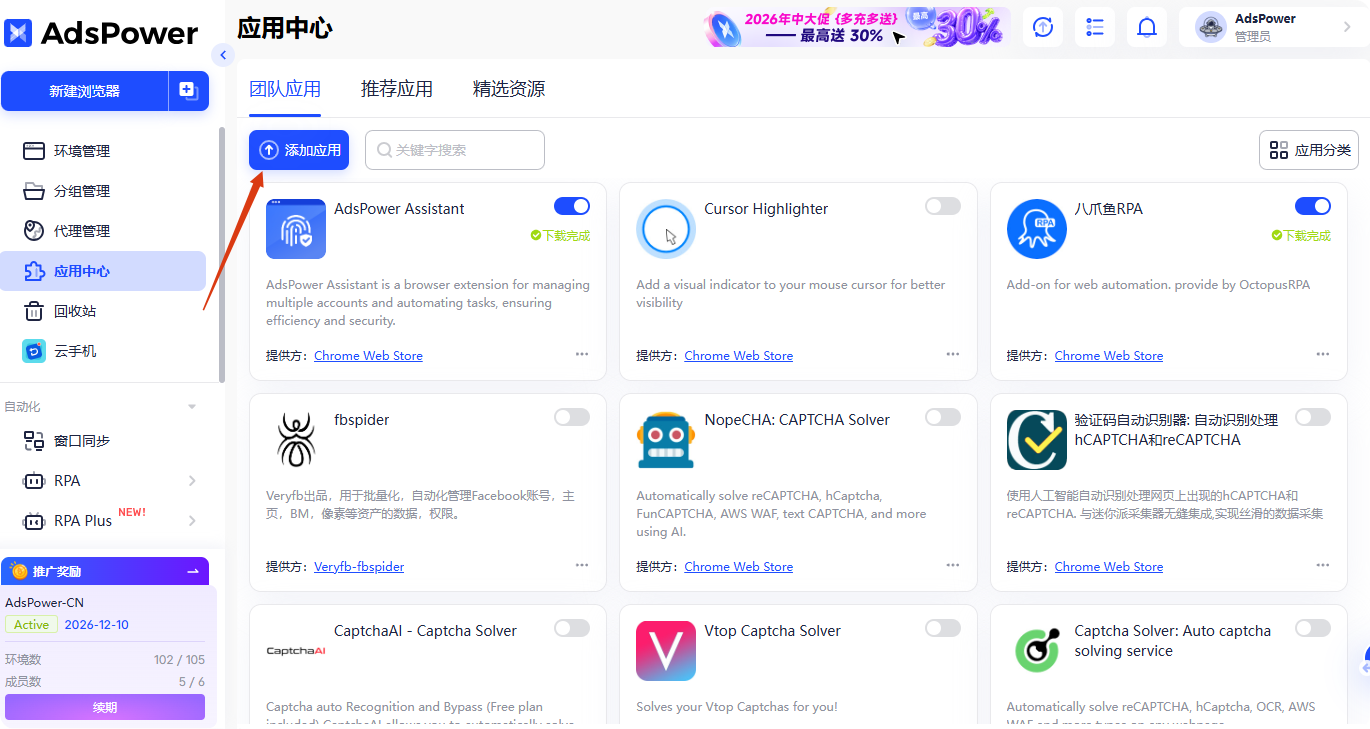The image size is (1370, 729).
Task: Click the 八爪鱼RPA app icon
Action: tap(1037, 229)
